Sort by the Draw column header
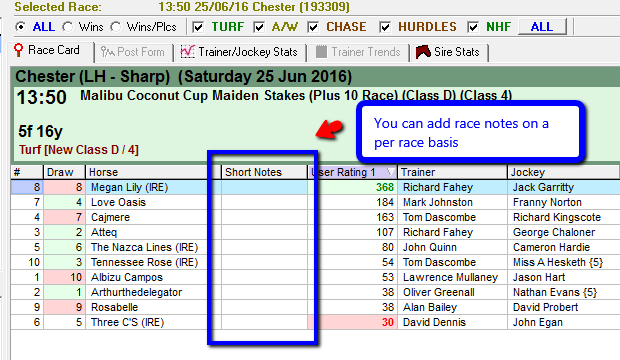The image size is (620, 360). 64,172
